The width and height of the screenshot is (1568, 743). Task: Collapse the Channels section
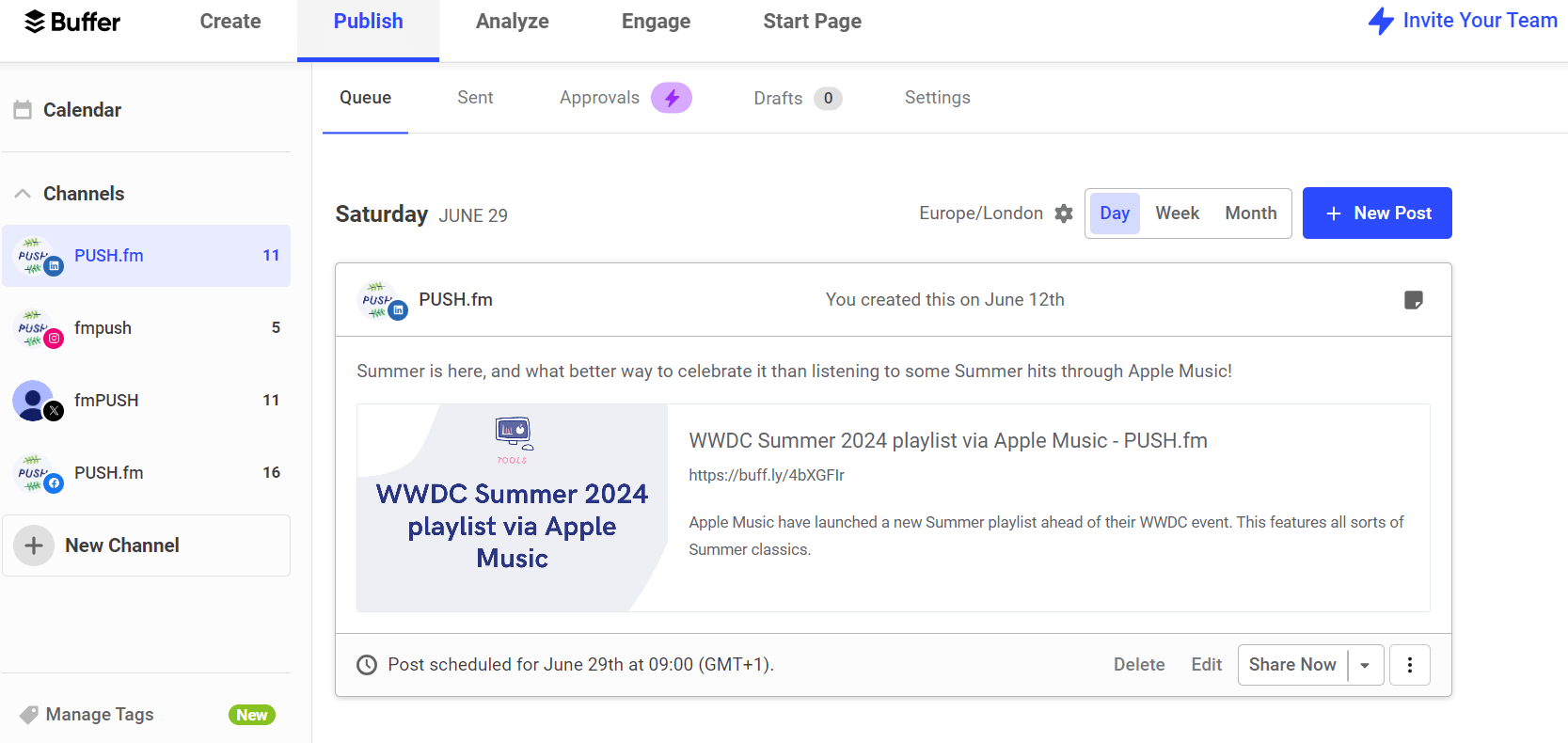coord(23,194)
